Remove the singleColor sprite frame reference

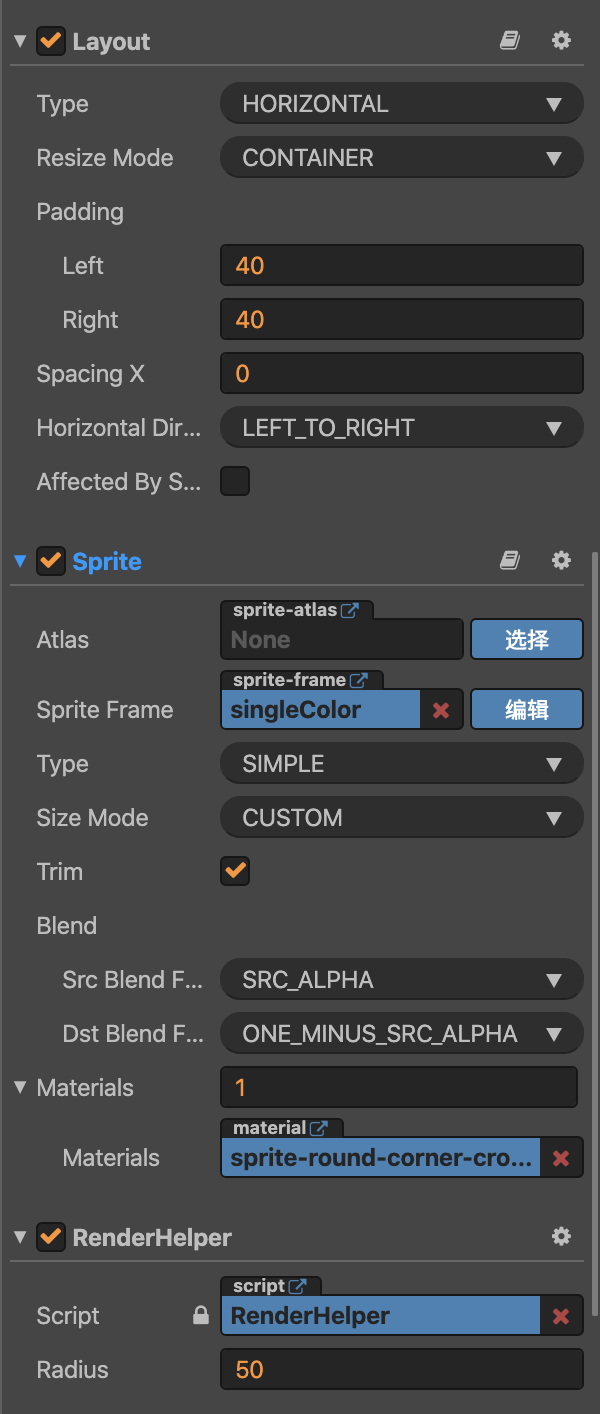[441, 711]
